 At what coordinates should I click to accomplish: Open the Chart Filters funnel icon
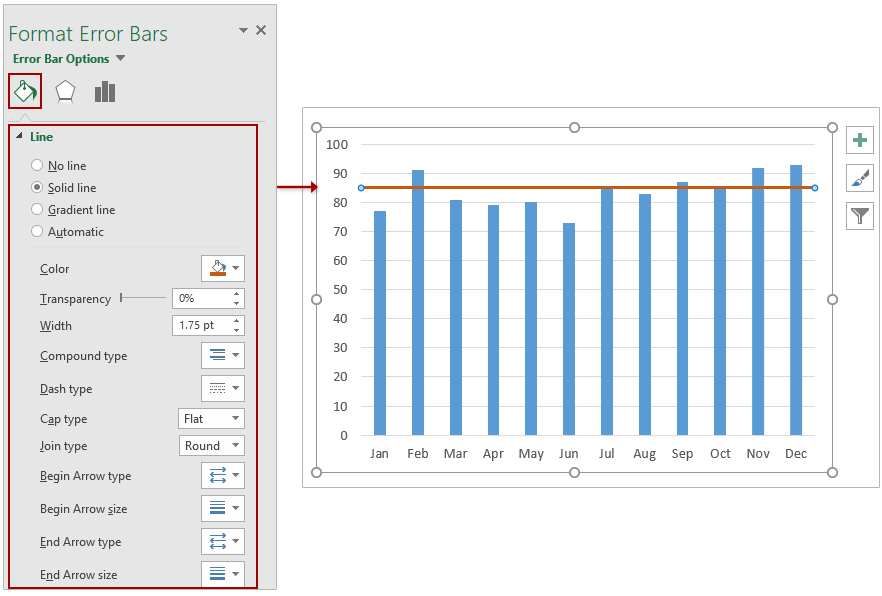pos(860,216)
